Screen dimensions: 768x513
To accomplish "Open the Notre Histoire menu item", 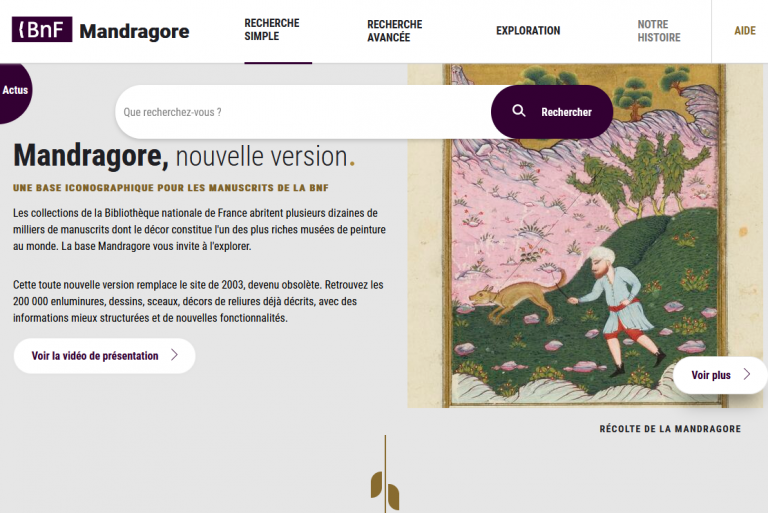I will (x=659, y=31).
